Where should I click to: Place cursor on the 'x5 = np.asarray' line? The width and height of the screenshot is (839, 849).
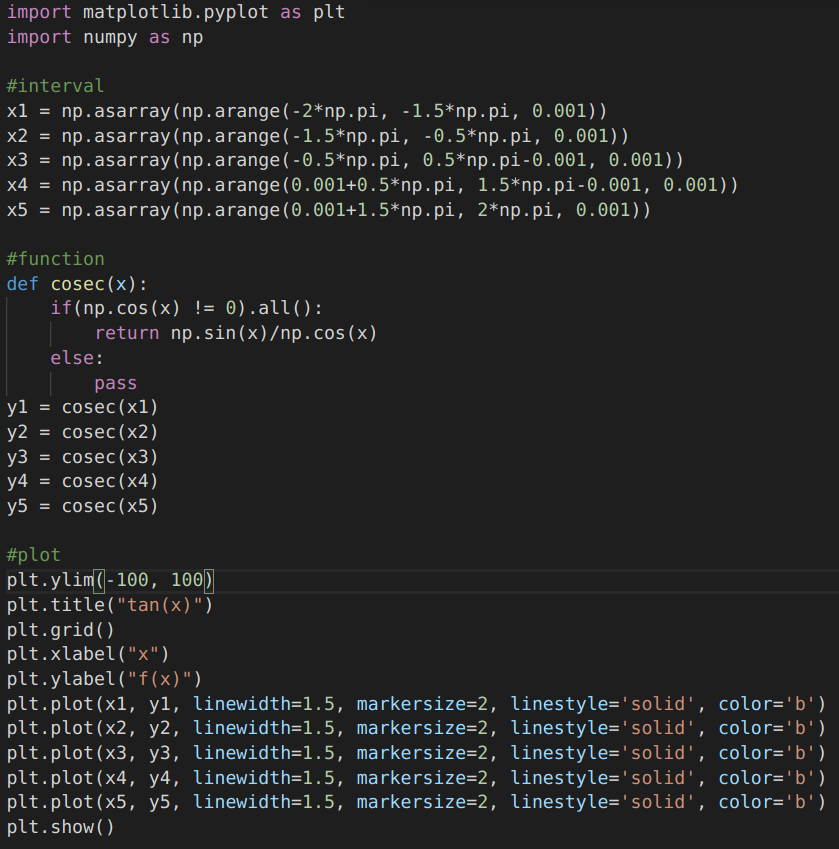329,210
